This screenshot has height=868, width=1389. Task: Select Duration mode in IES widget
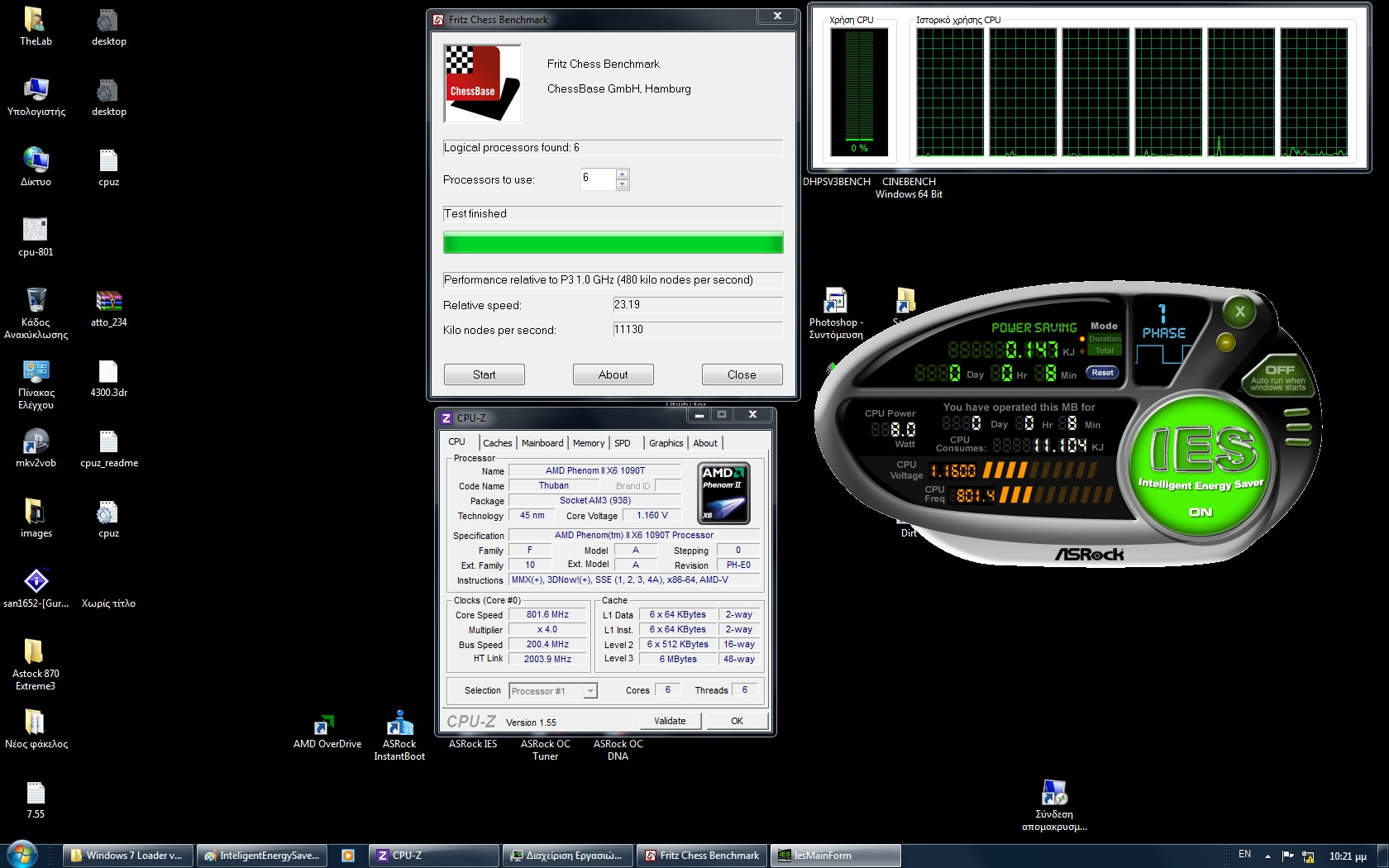[1105, 339]
